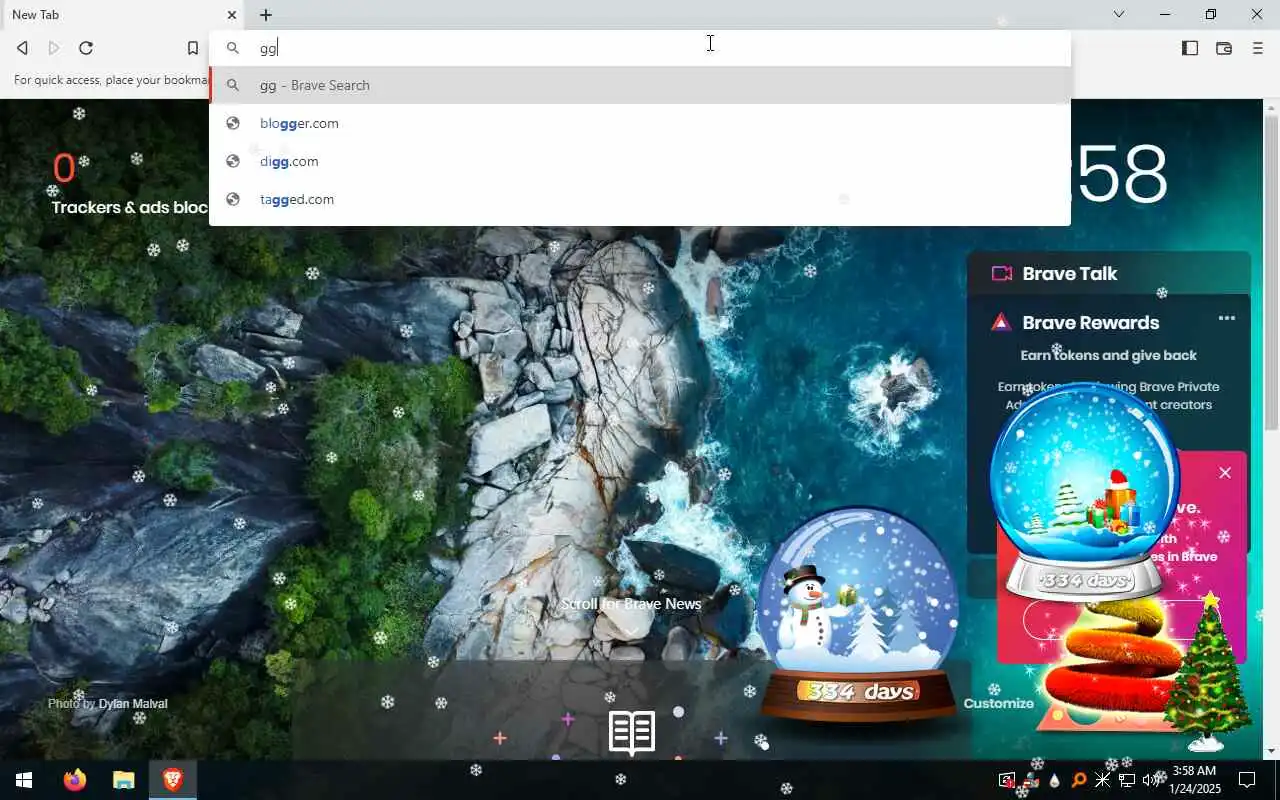Screen dimensions: 1280x800
Task: Click the Brave Rewards triangle logo
Action: pyautogui.click(x=1001, y=322)
